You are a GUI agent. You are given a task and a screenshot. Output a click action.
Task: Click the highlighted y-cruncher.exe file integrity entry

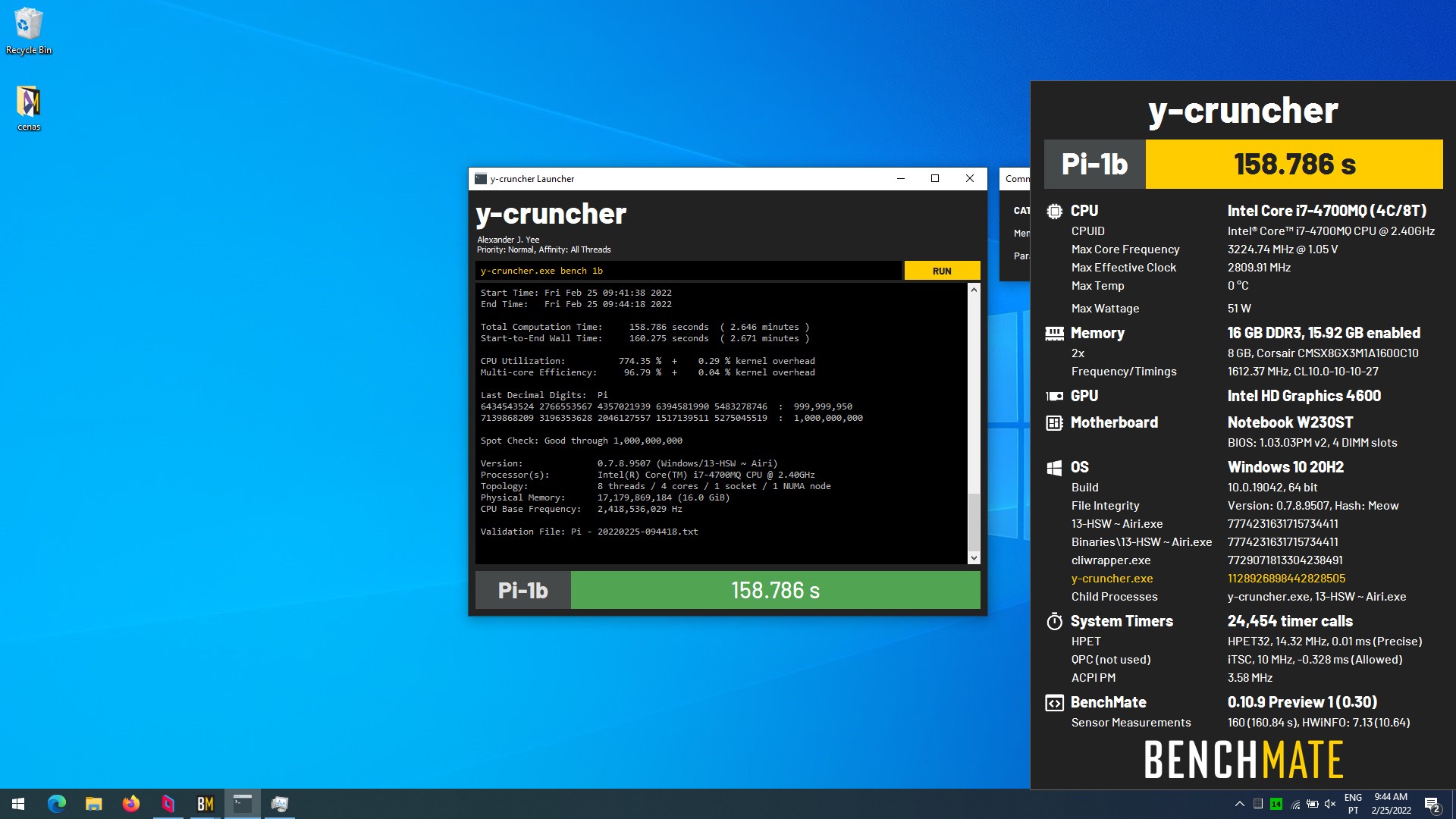tap(1112, 579)
